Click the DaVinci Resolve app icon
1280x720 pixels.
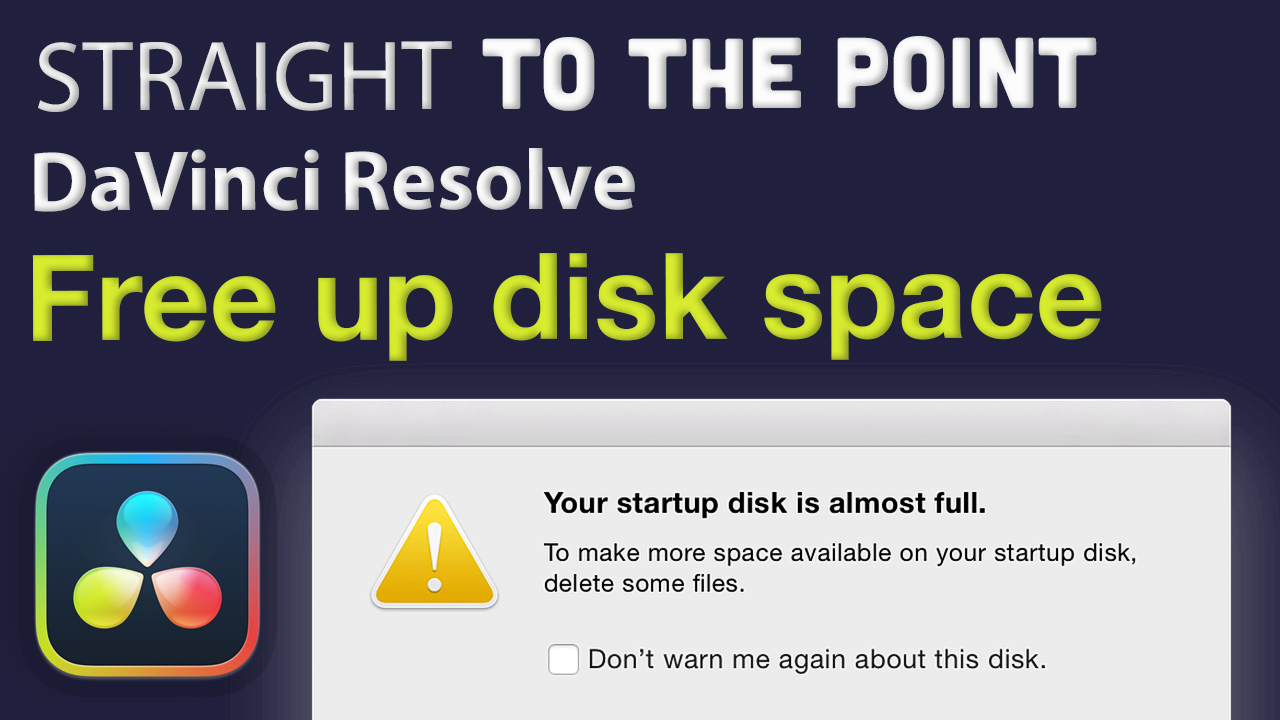click(x=147, y=565)
